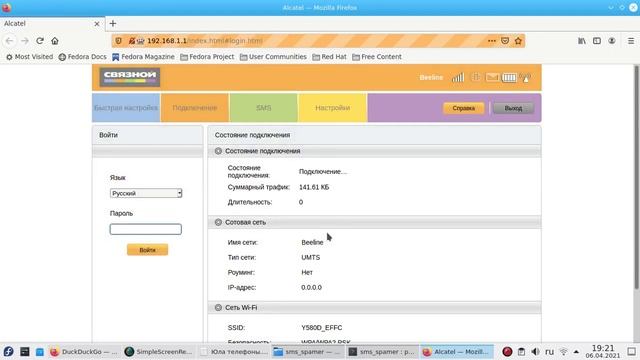Open the Firefox account icon
Viewport: 640px width, 360px height.
tap(612, 41)
